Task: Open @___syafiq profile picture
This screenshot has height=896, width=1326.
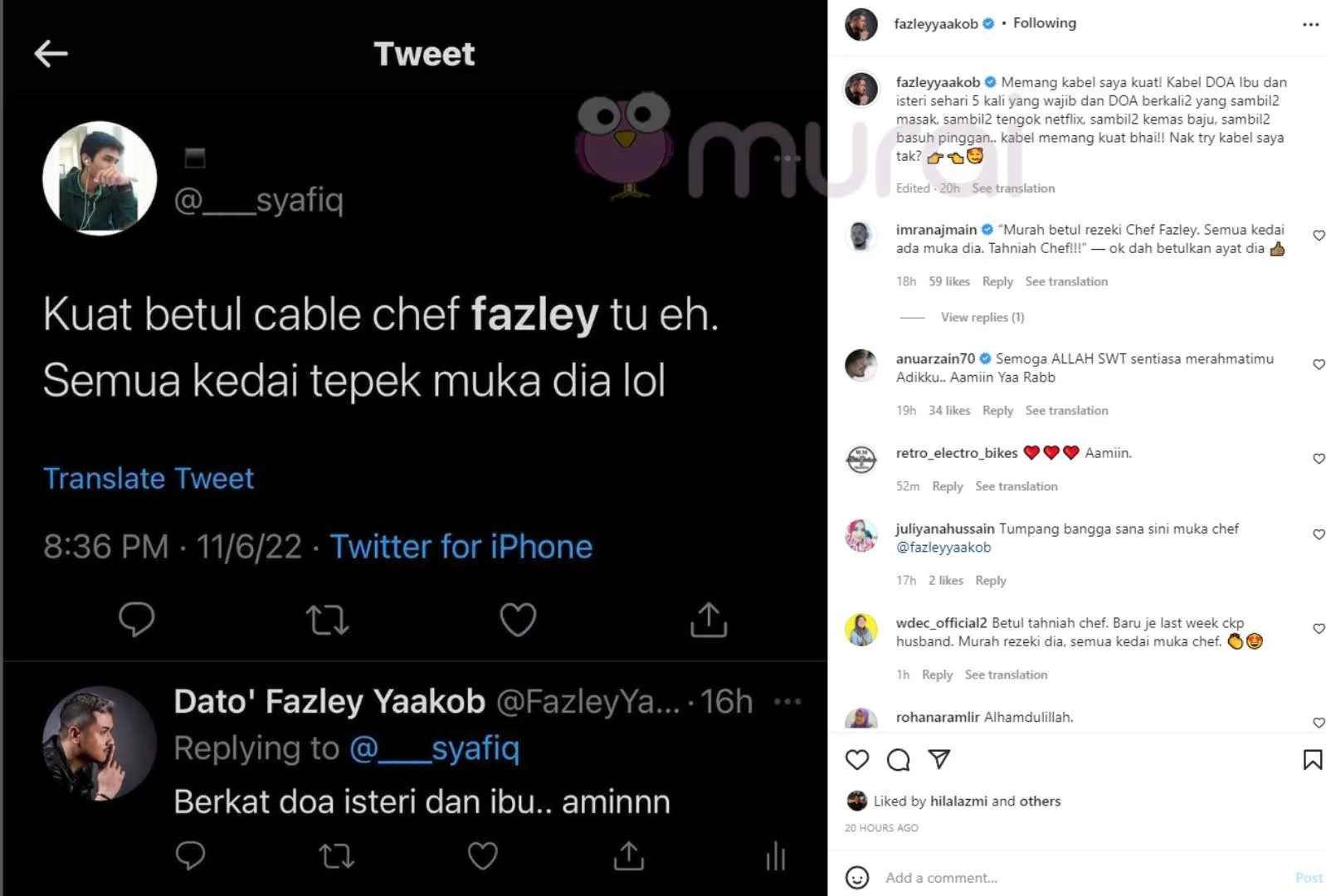Action: point(100,178)
